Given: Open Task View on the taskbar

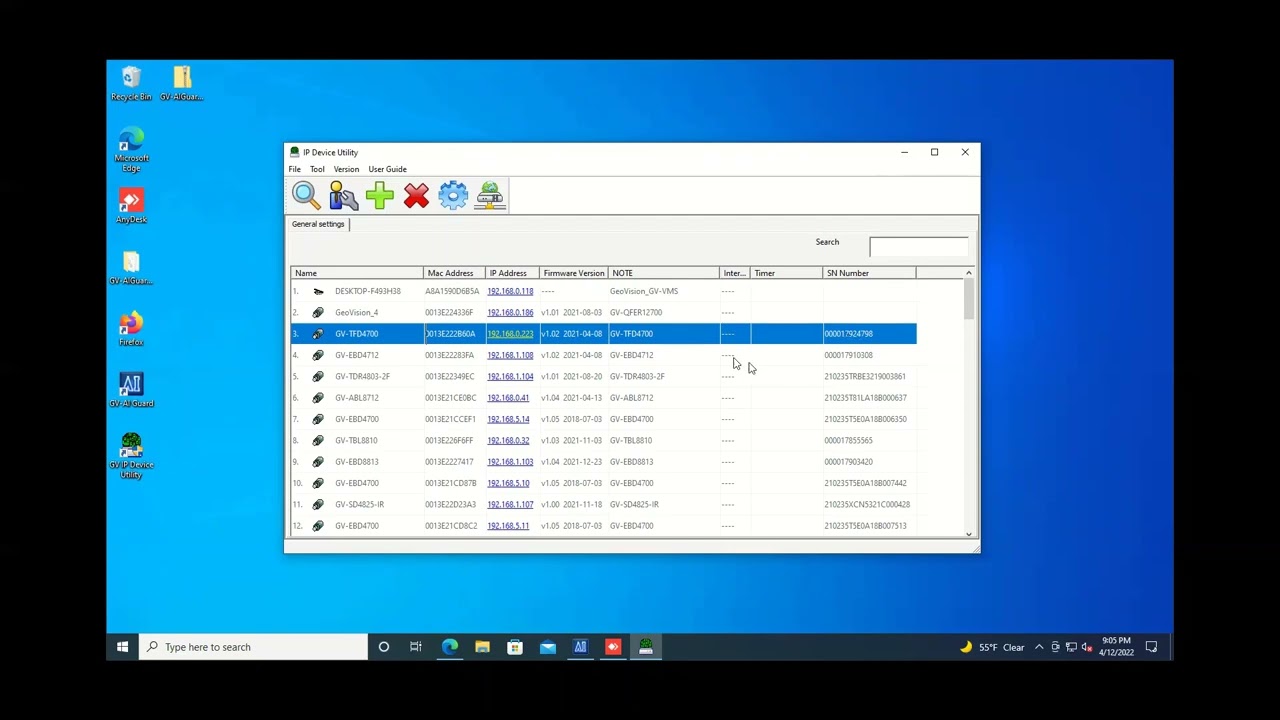Looking at the screenshot, I should [416, 647].
